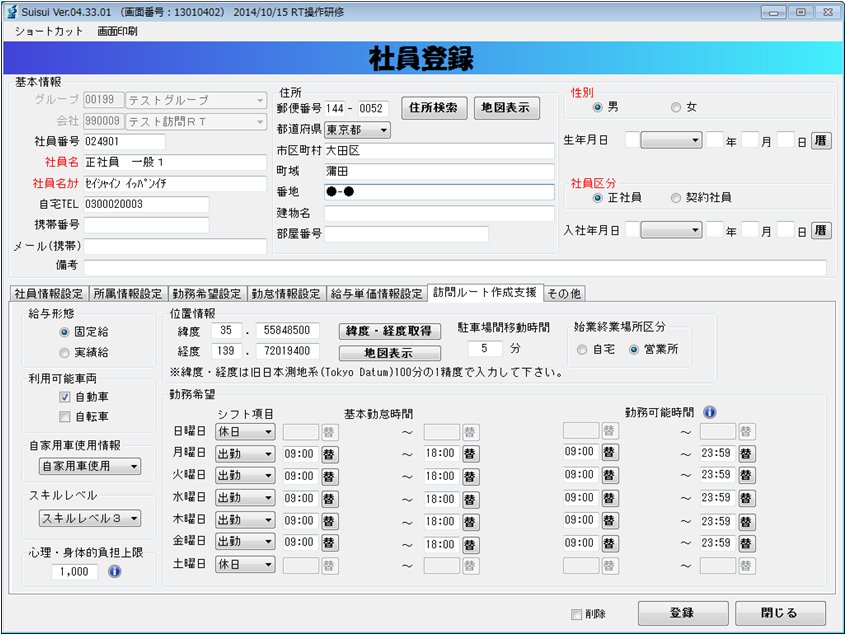Click 携帯番号 input field

(x=146, y=225)
